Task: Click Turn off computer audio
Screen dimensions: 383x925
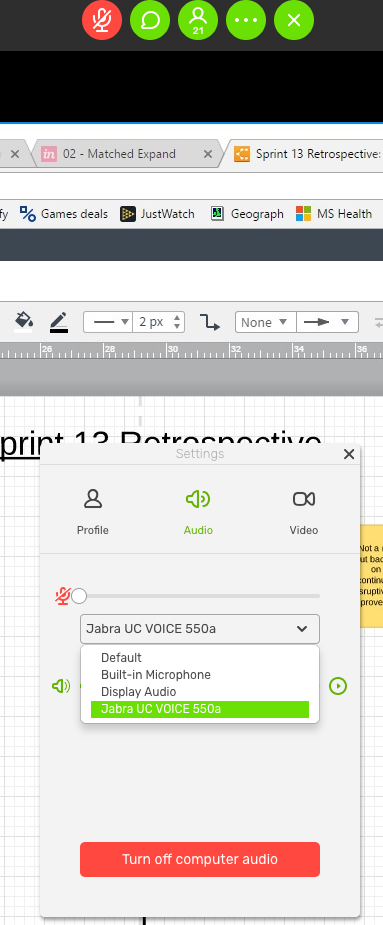Action: click(200, 860)
